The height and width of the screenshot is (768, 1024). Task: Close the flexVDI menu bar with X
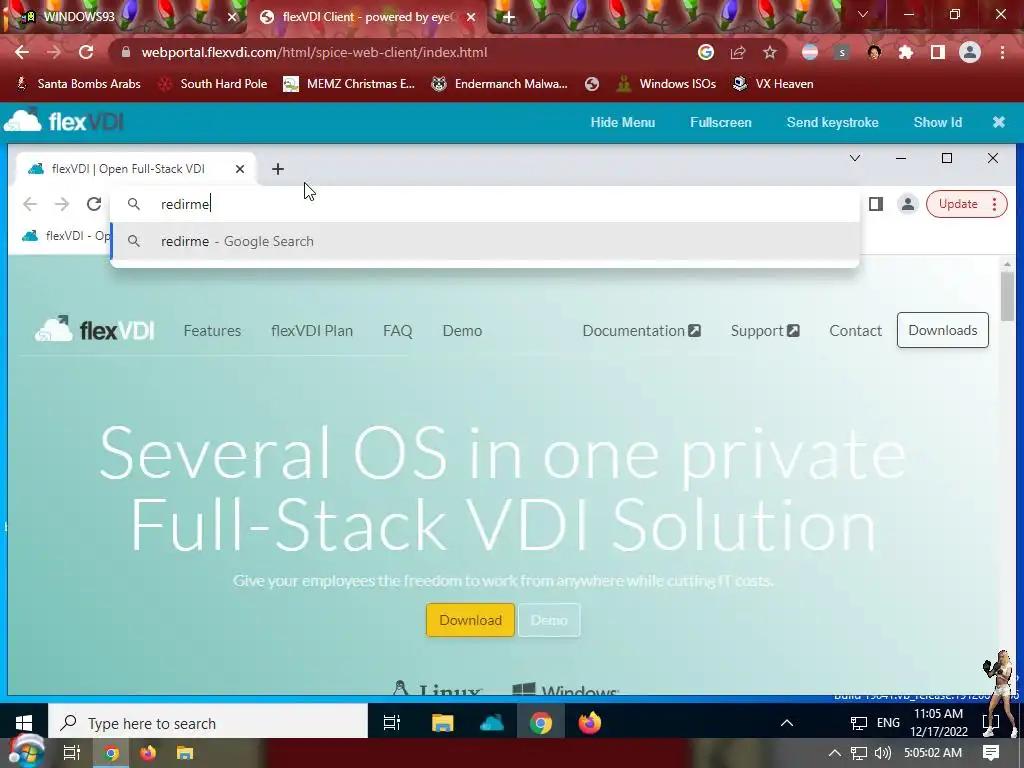point(999,122)
